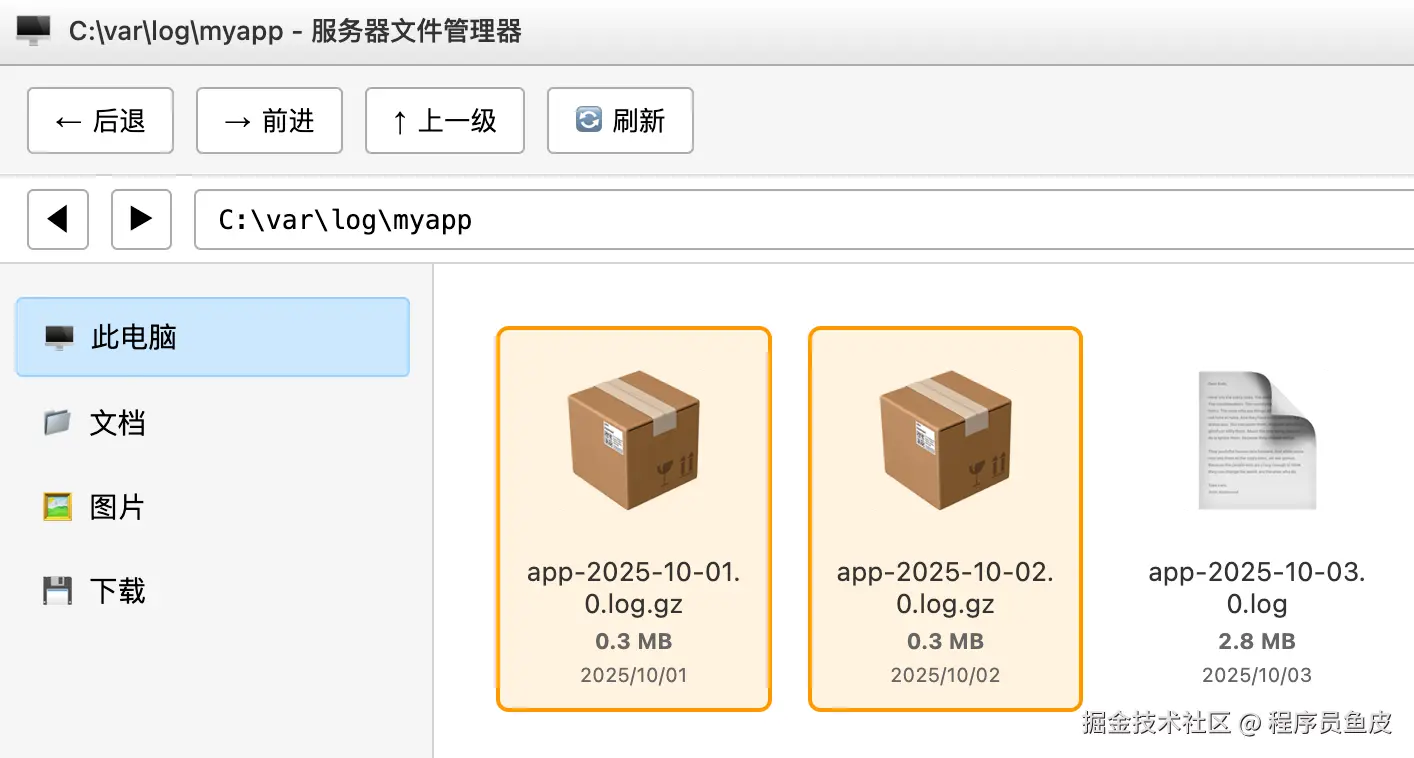Click the C:\var\log\myapp address path field
The height and width of the screenshot is (758, 1414).
[x=800, y=219]
